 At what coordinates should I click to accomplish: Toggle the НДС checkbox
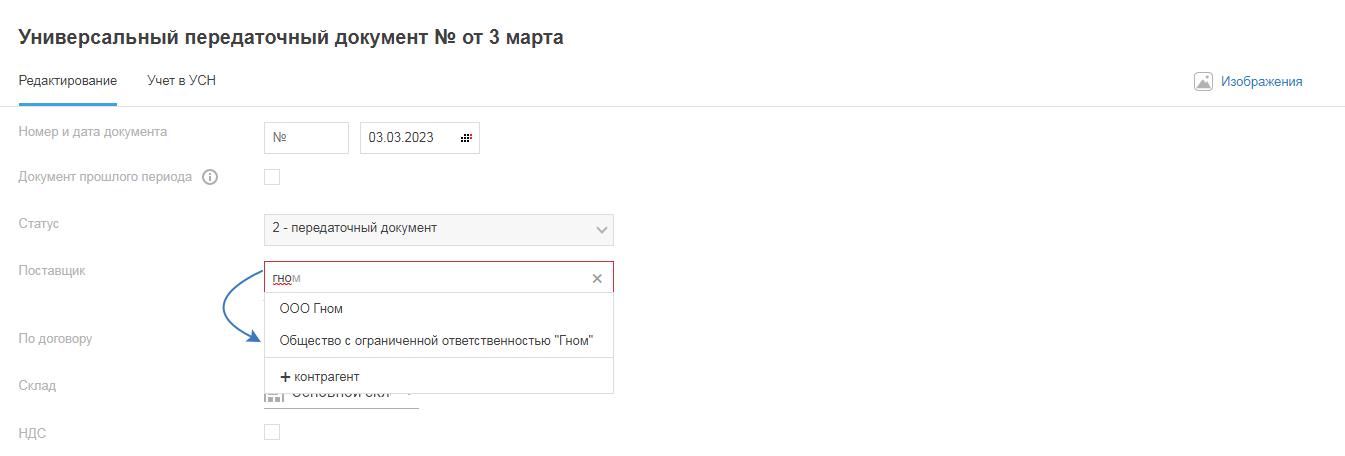coord(272,432)
